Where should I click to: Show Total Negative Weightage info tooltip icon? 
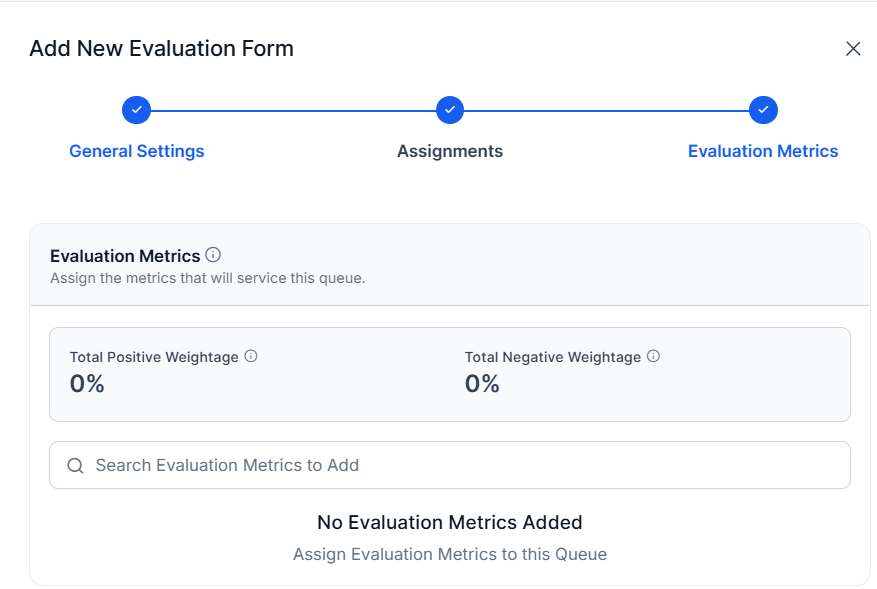[x=653, y=356]
